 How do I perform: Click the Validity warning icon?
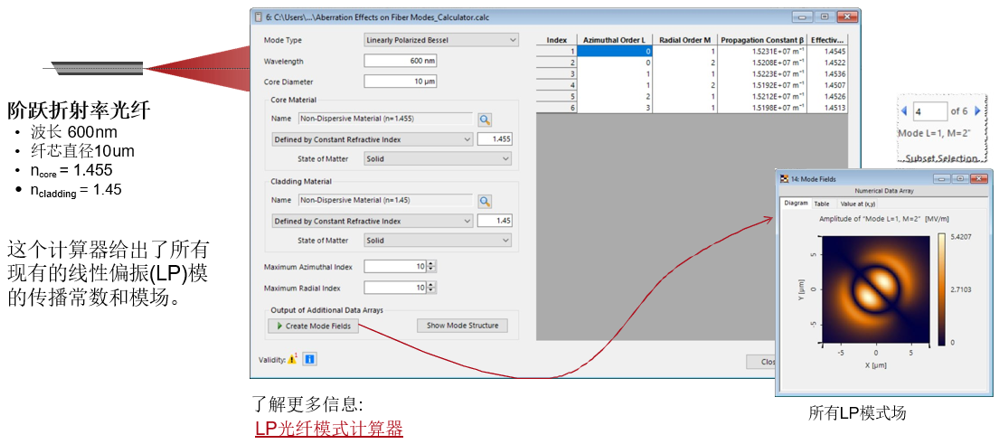(292, 360)
